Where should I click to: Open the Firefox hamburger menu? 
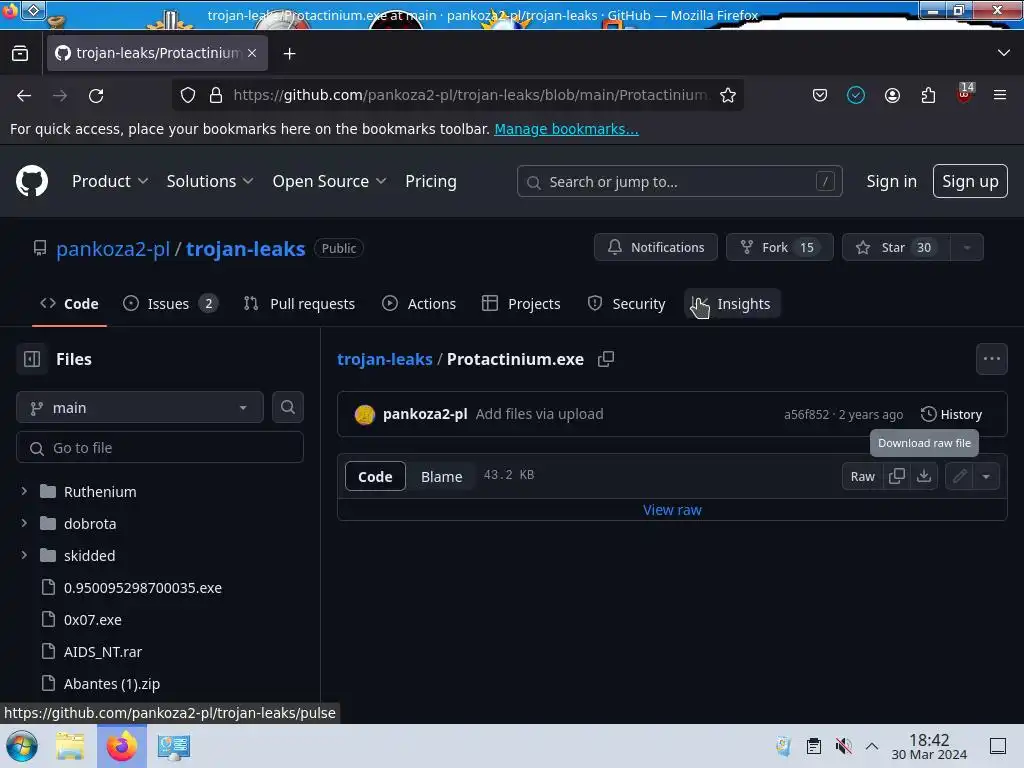[1000, 95]
